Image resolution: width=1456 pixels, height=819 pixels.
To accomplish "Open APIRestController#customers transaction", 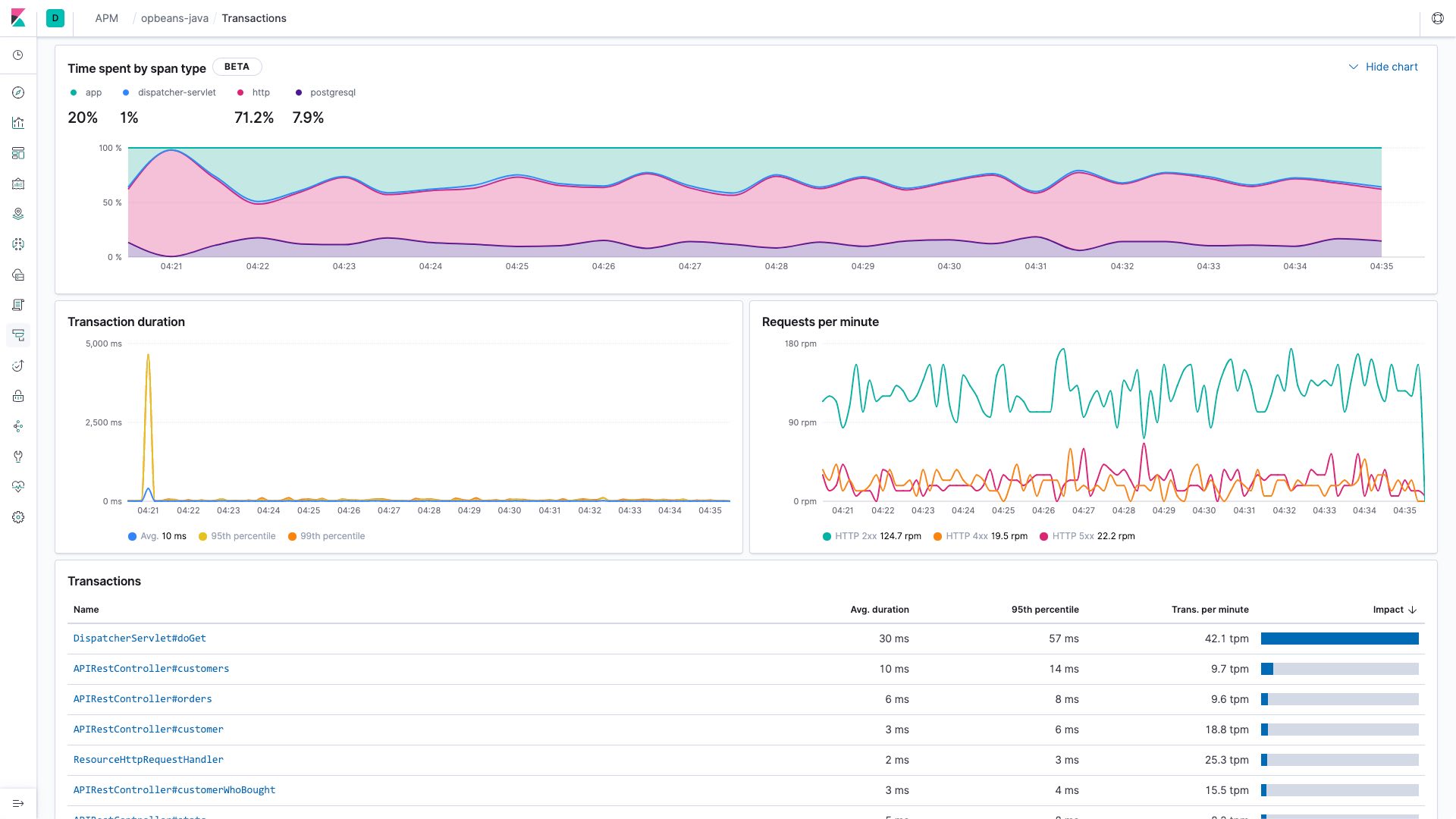I will pos(151,669).
